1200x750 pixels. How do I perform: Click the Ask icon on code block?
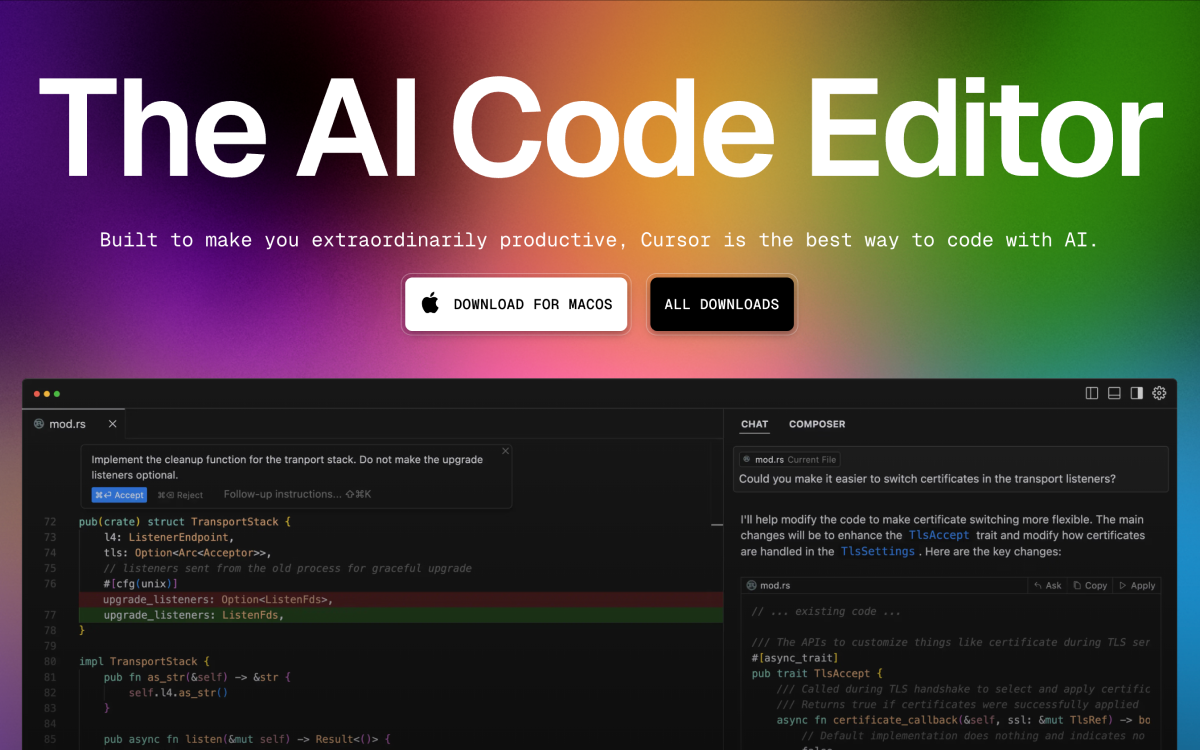click(1048, 586)
